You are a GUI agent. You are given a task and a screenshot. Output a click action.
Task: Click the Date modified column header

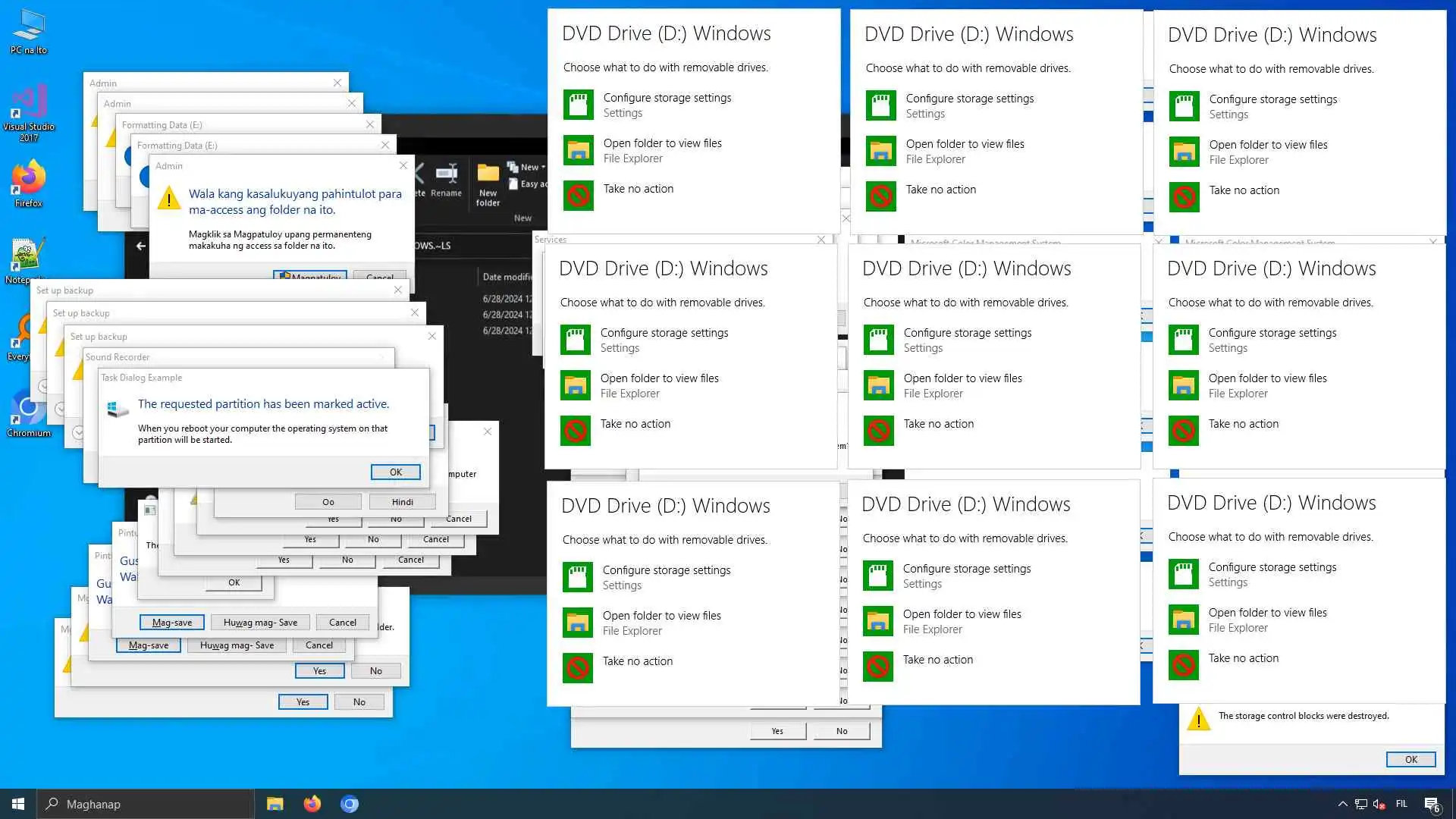pos(507,277)
